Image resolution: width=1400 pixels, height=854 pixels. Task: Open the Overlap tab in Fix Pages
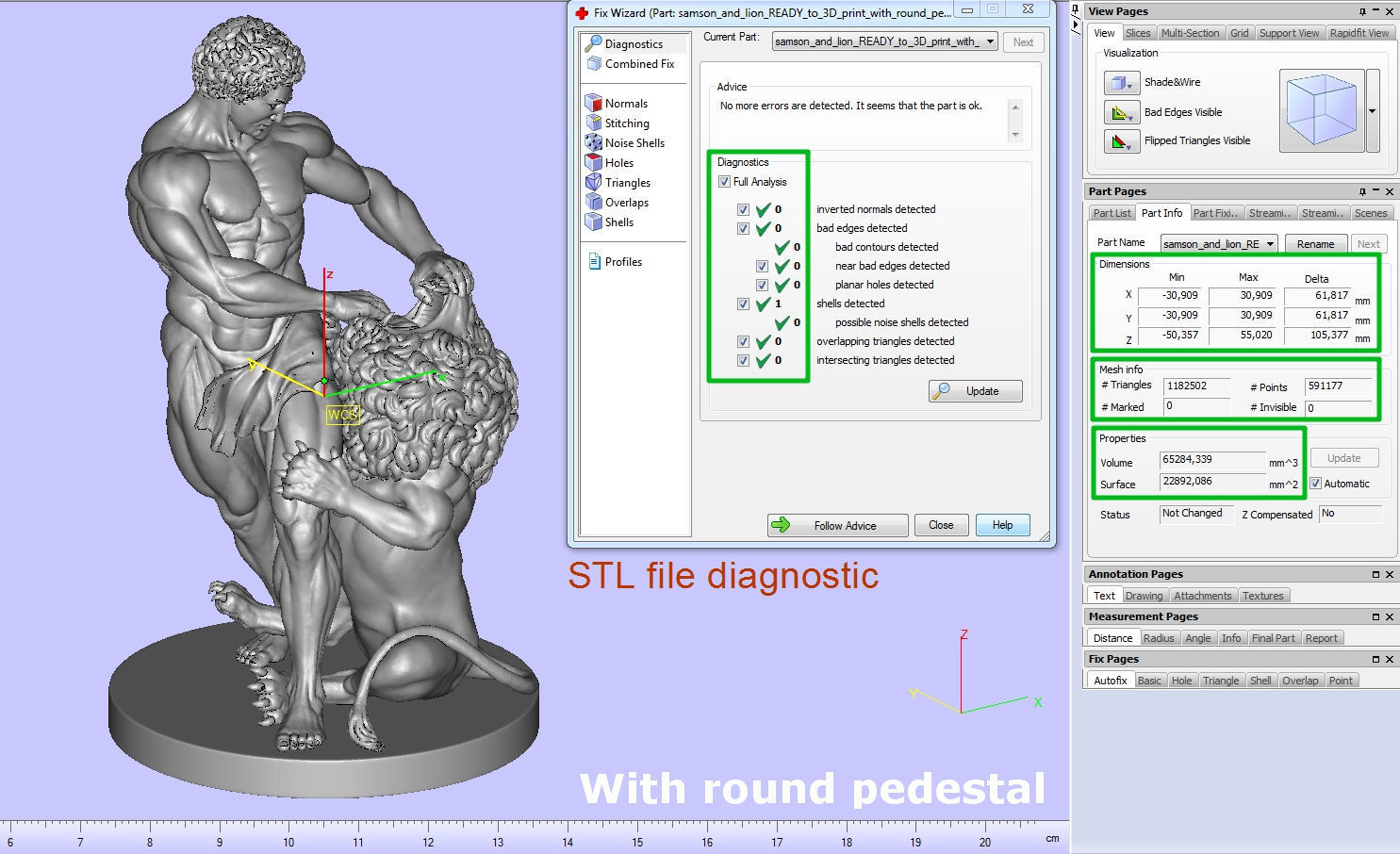pyautogui.click(x=1300, y=681)
